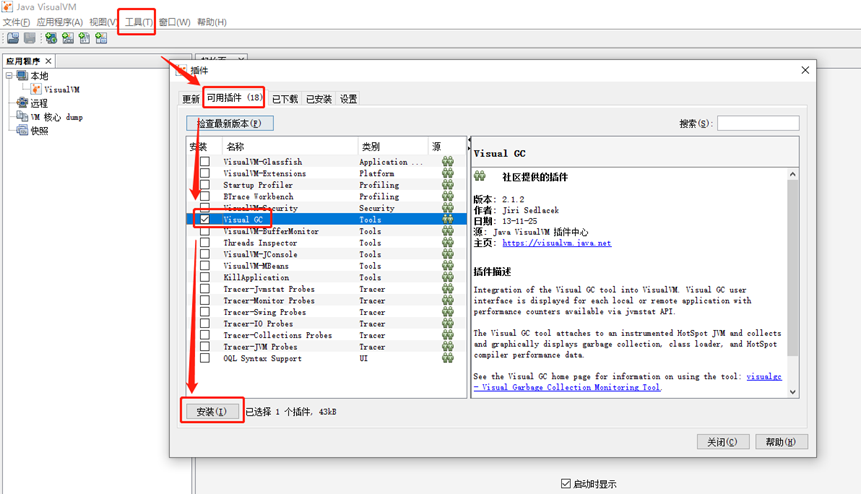The height and width of the screenshot is (494, 861).
Task: Click the community icon beside 社区提供的插件
Action: tap(480, 176)
